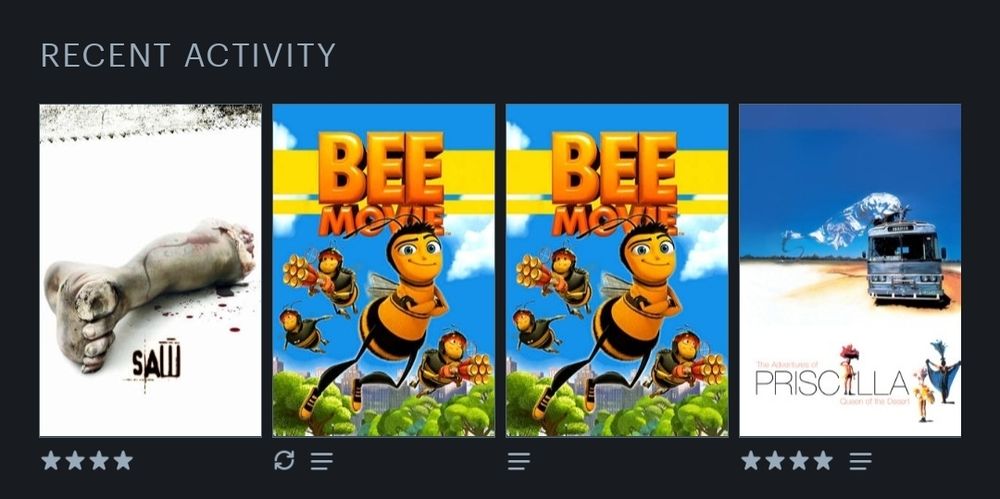The width and height of the screenshot is (1000, 499).
Task: Click the last star under Priscilla
Action: (x=823, y=460)
